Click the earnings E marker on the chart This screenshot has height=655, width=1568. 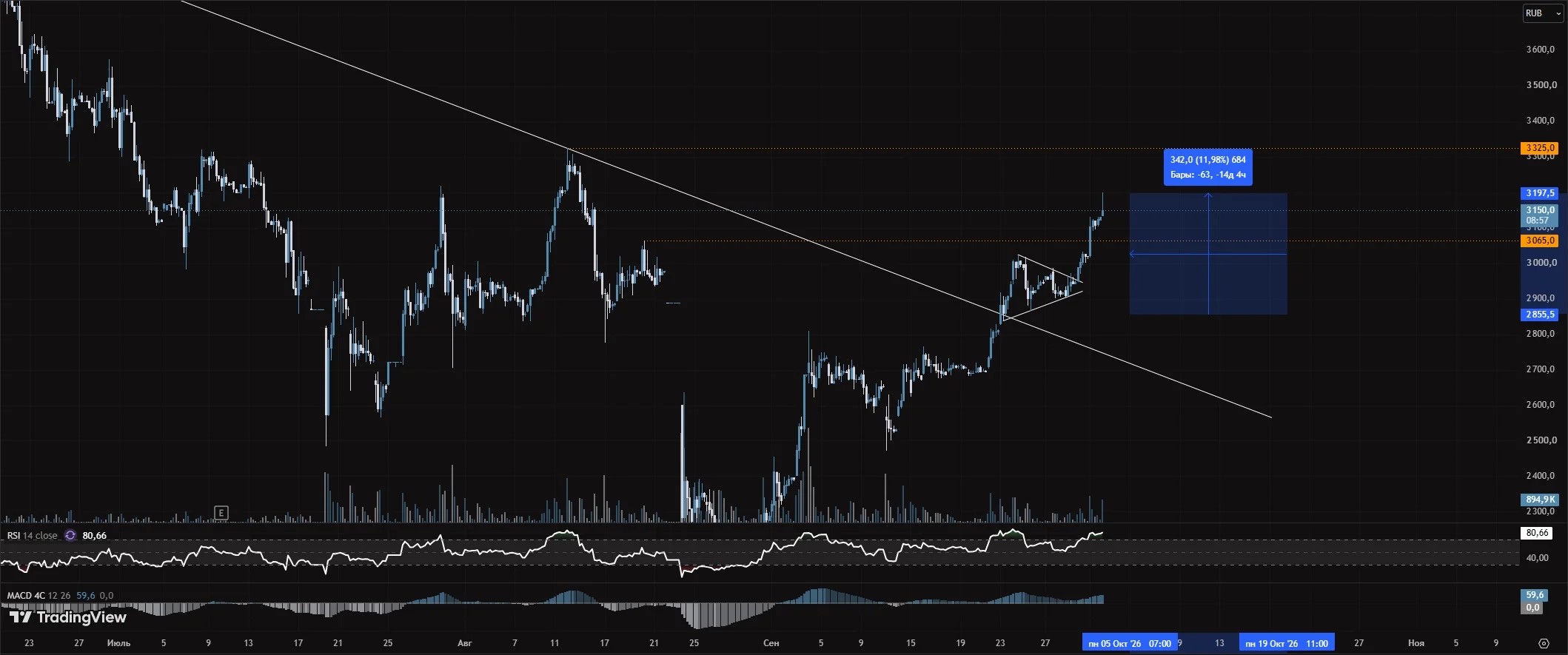(221, 512)
